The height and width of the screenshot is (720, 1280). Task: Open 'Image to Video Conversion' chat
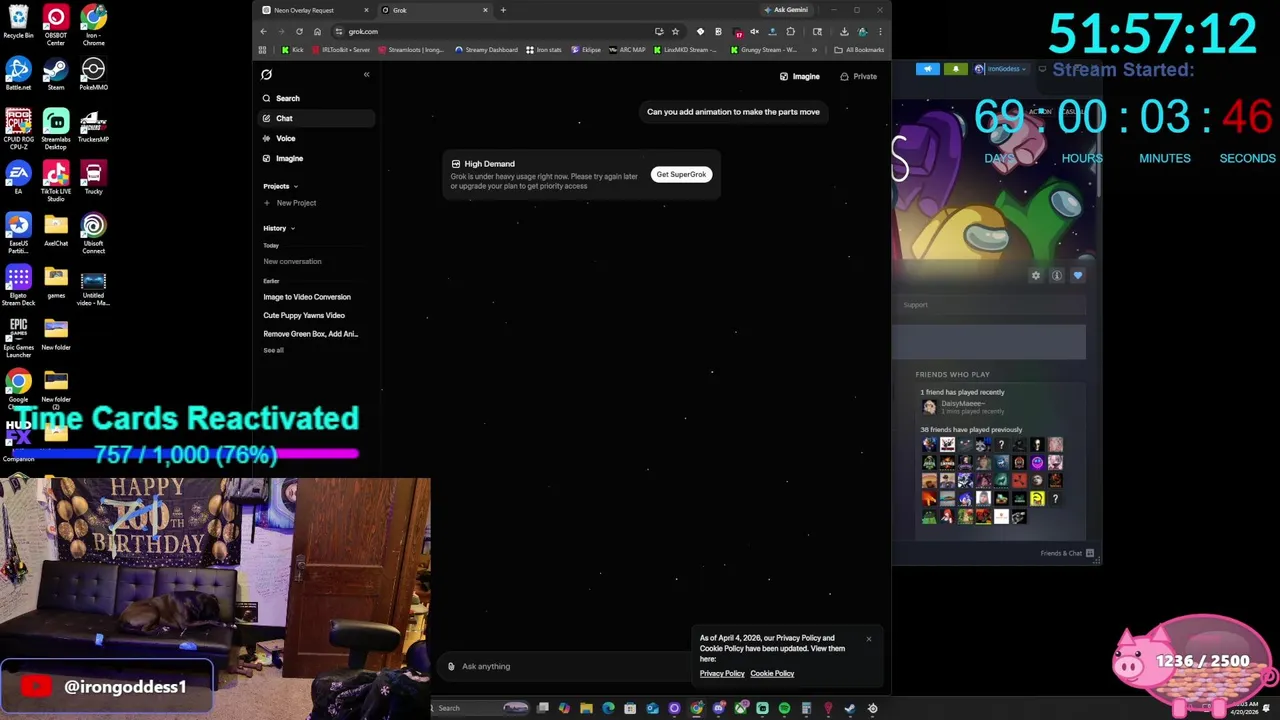pos(307,297)
